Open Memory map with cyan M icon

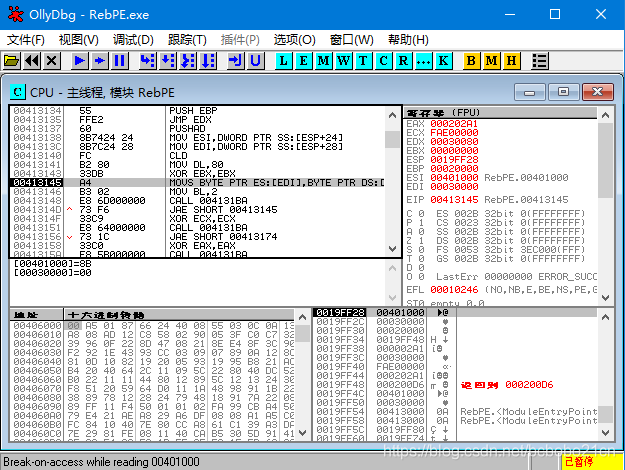pyautogui.click(x=324, y=61)
